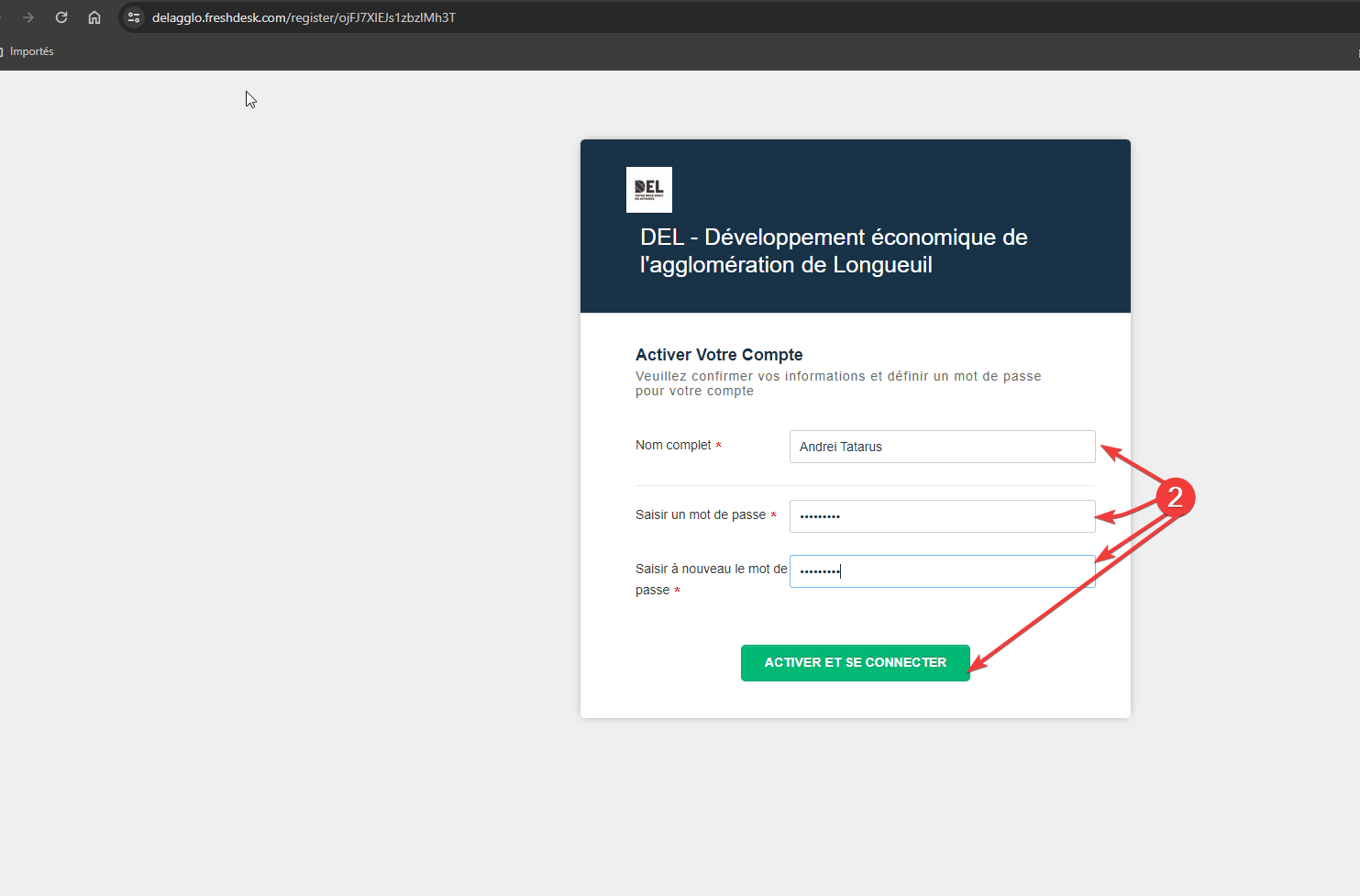Click Activer et se connecter button
The height and width of the screenshot is (896, 1360).
[856, 663]
